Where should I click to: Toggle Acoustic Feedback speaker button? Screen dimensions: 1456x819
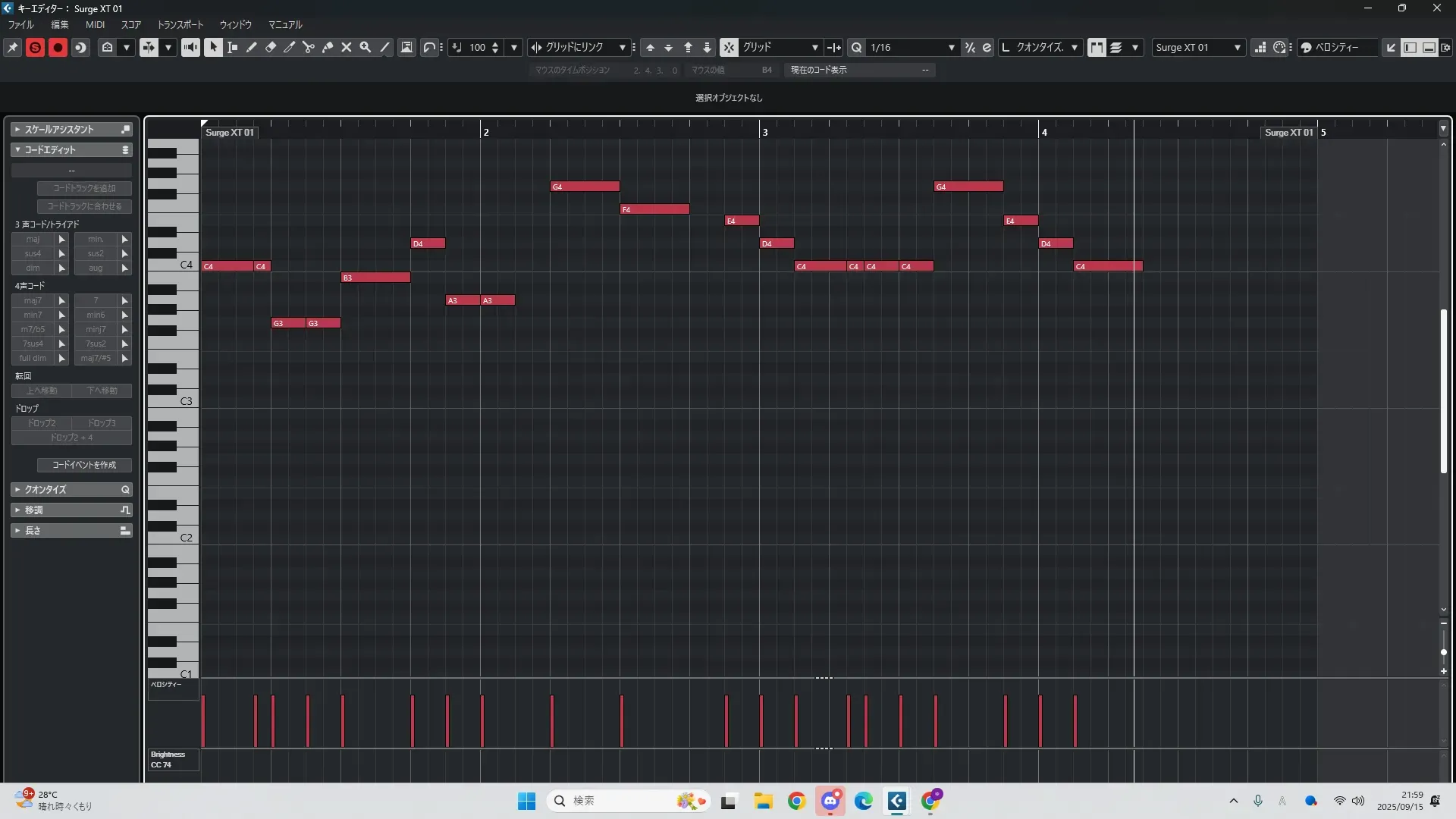(190, 47)
